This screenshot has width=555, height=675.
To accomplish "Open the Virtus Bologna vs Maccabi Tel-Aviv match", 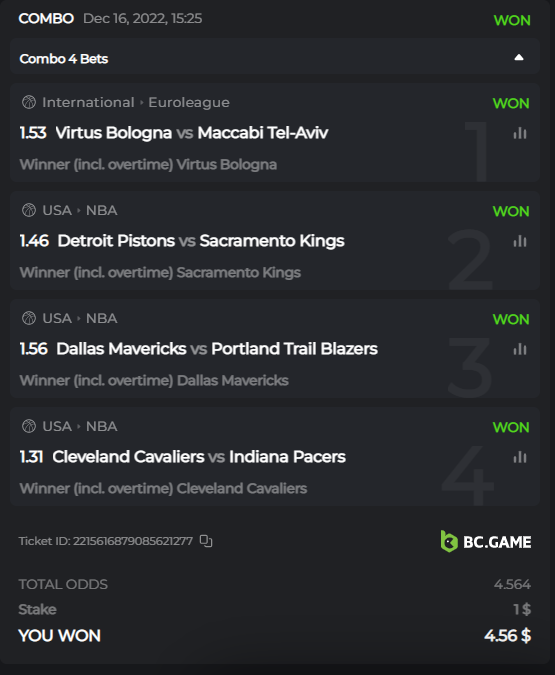I will click(x=192, y=133).
